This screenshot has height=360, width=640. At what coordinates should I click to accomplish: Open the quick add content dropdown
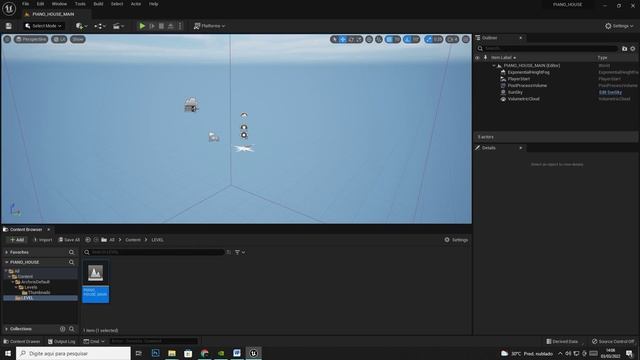point(81,26)
